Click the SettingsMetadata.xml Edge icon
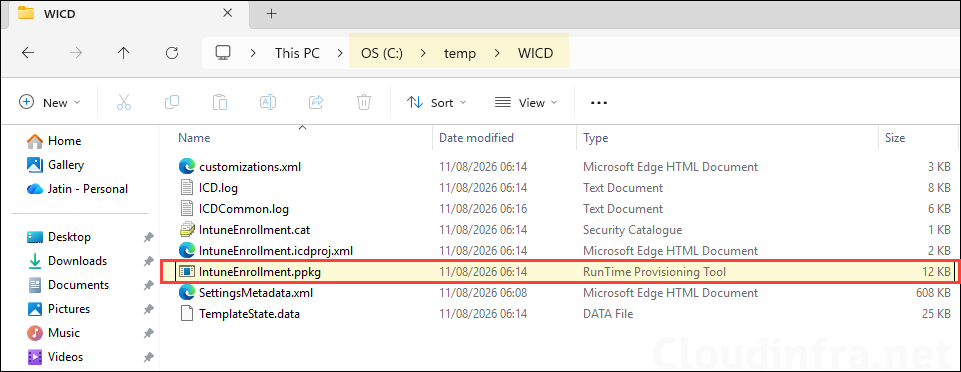The width and height of the screenshot is (961, 372). tap(186, 293)
